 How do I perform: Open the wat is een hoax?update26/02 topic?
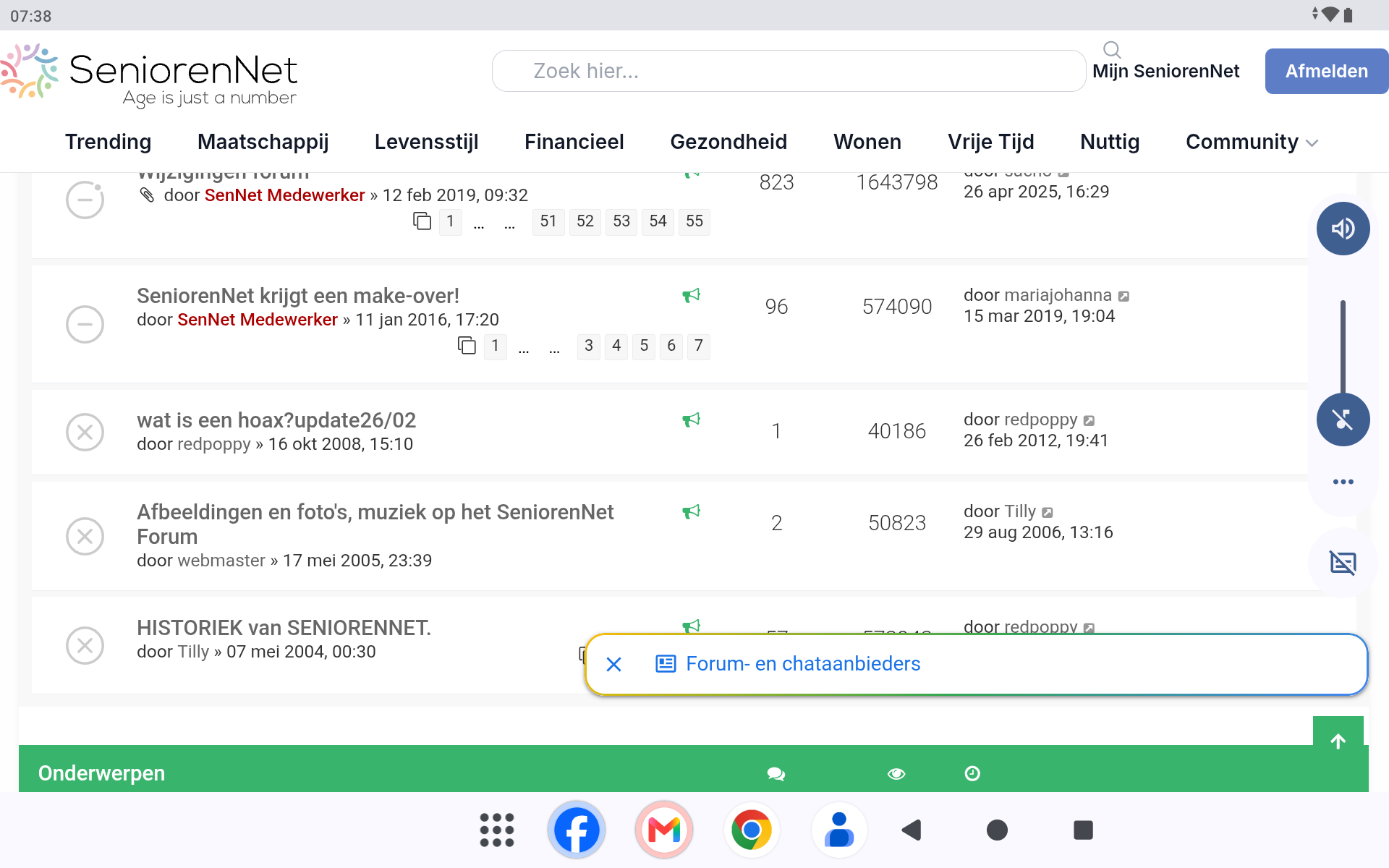(x=276, y=420)
